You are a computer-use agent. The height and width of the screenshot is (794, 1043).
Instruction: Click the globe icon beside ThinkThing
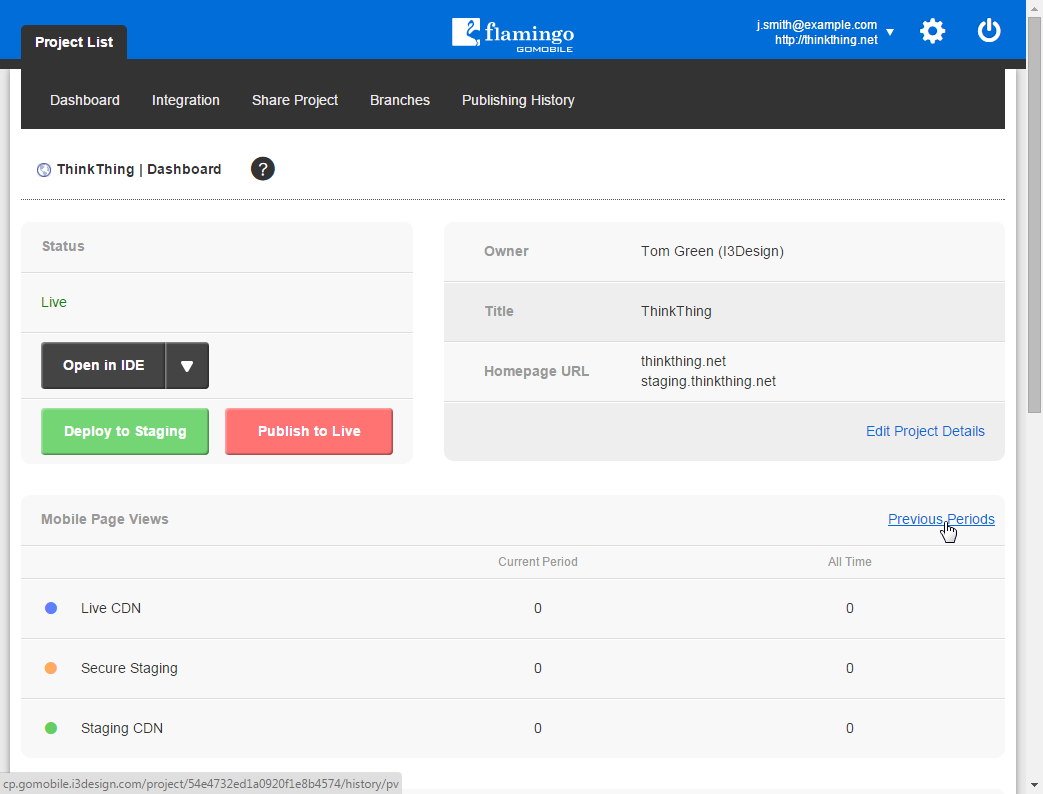pos(44,170)
